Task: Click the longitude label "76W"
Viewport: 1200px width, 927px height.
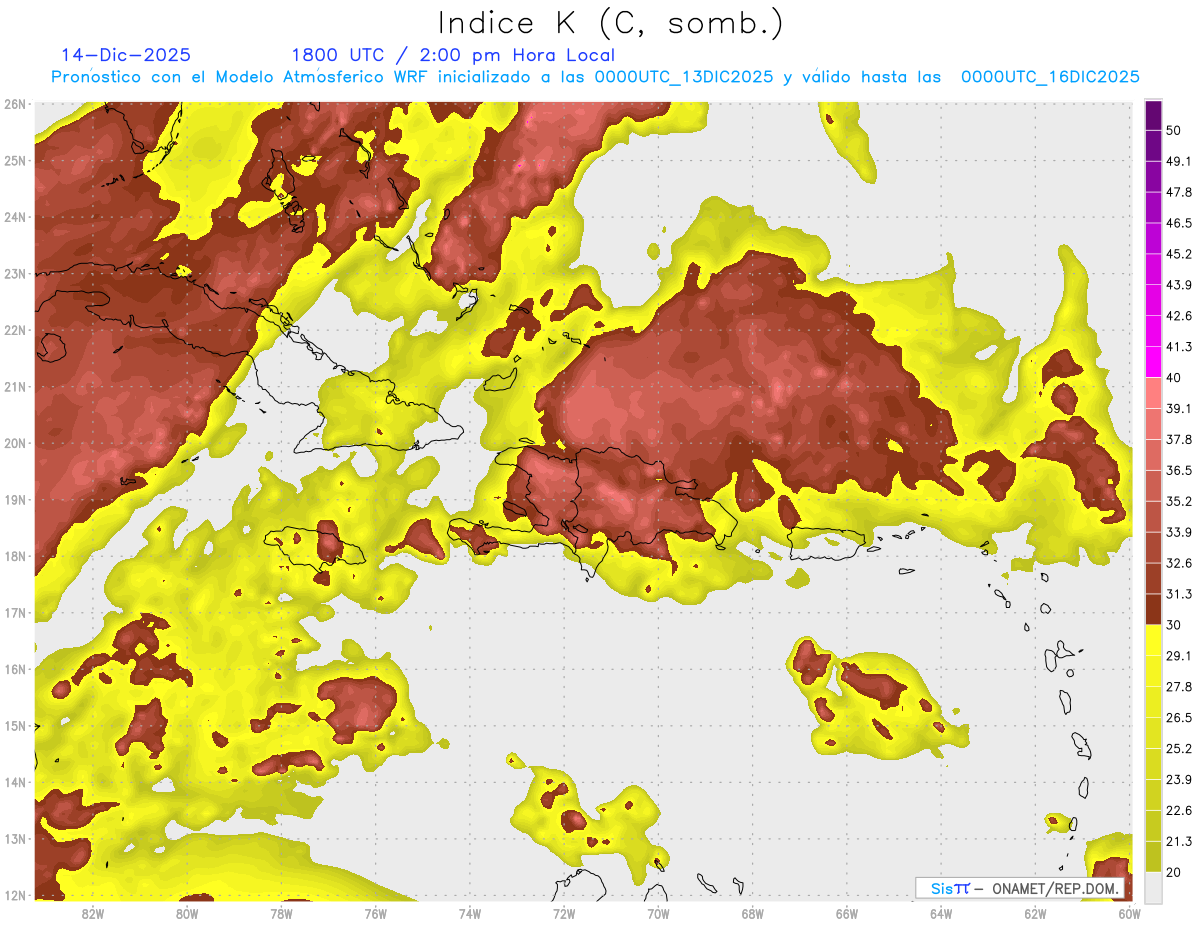Action: [376, 913]
